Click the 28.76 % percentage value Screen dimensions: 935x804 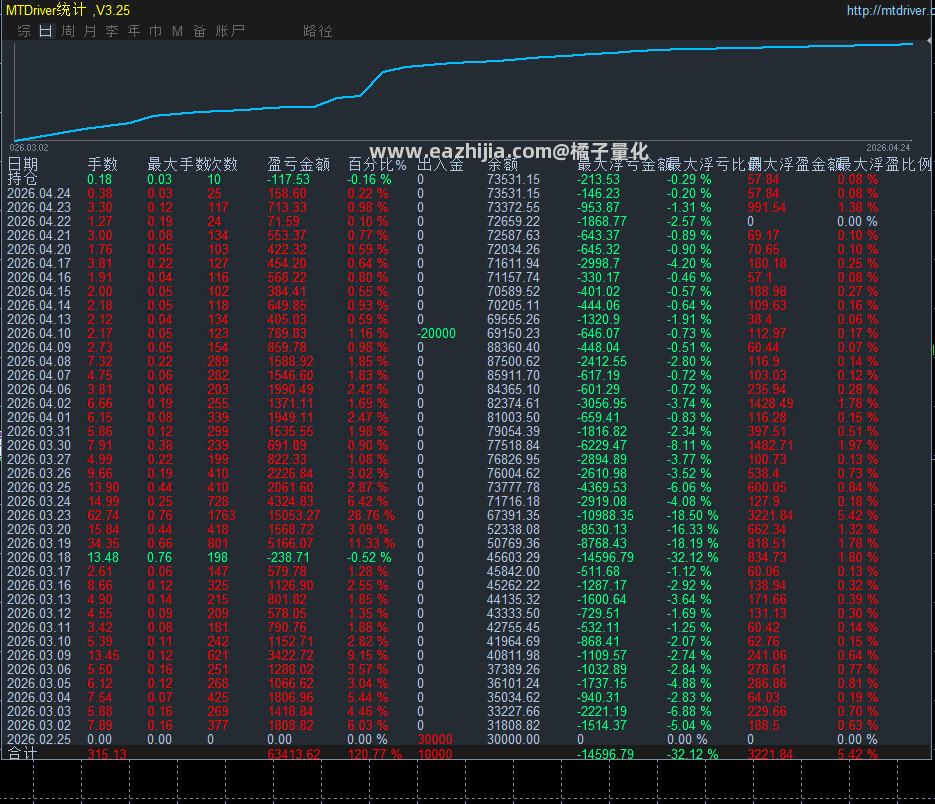371,515
